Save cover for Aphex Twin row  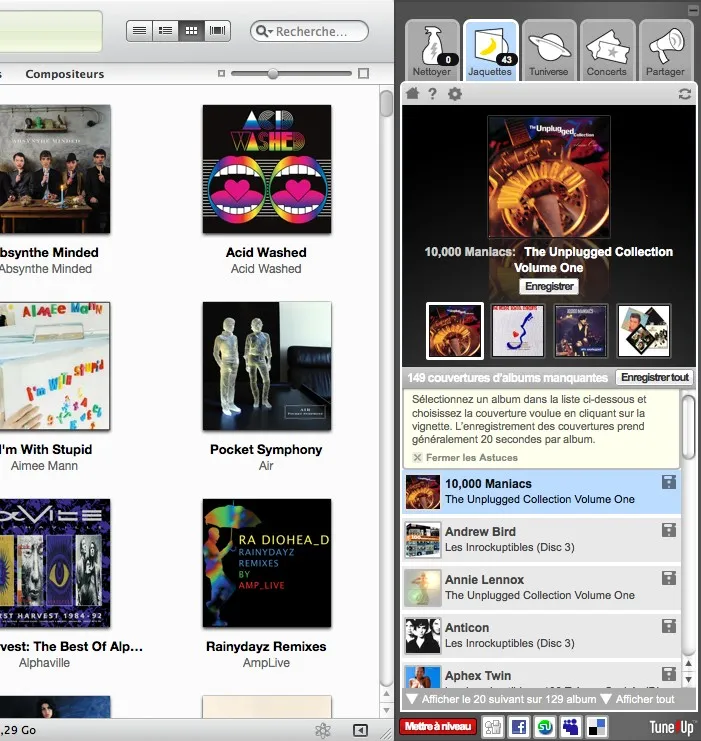668,674
